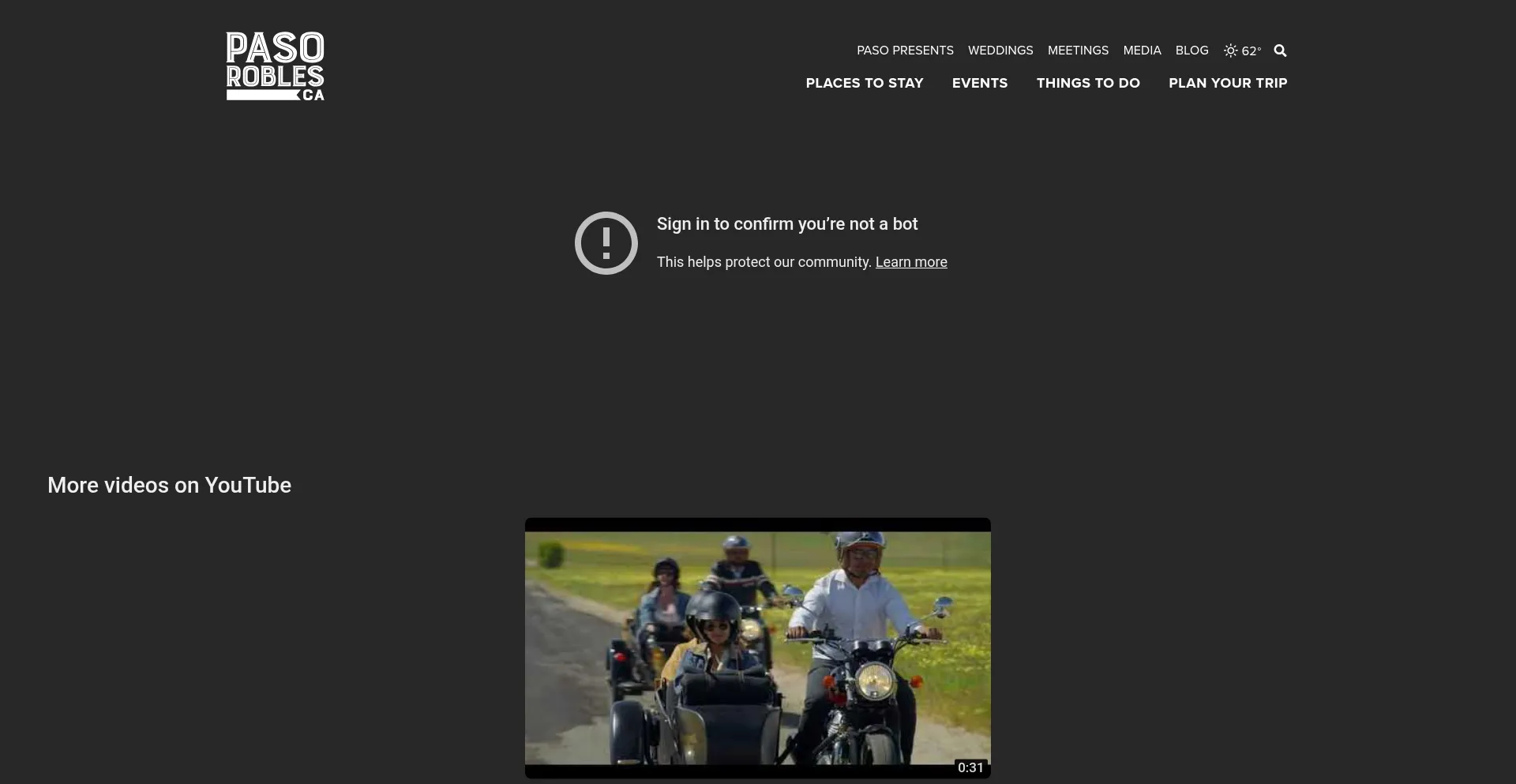Click the Paso Robles CA logo
Image resolution: width=1516 pixels, height=784 pixels.
275,66
